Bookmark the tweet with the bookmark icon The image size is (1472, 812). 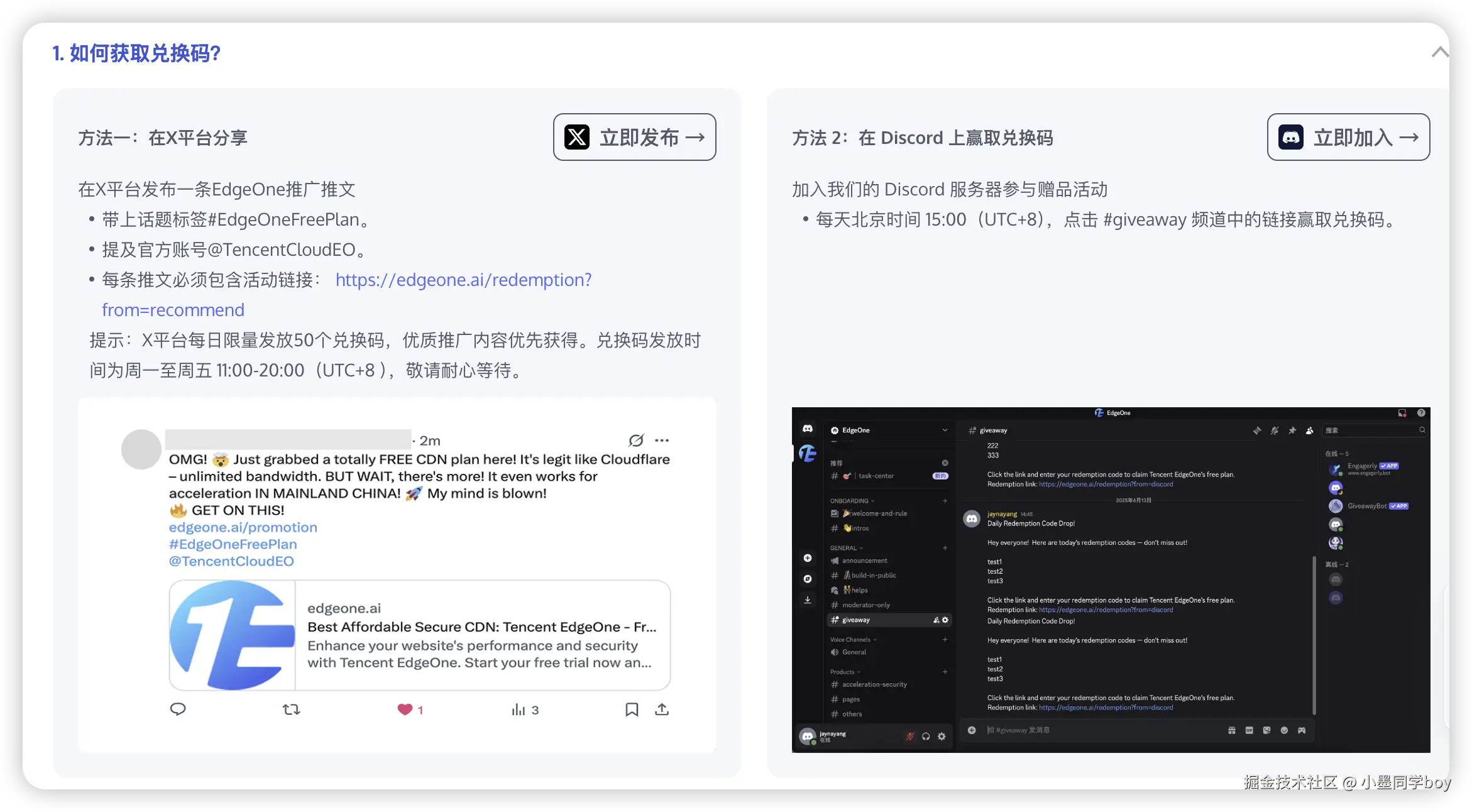coord(632,710)
